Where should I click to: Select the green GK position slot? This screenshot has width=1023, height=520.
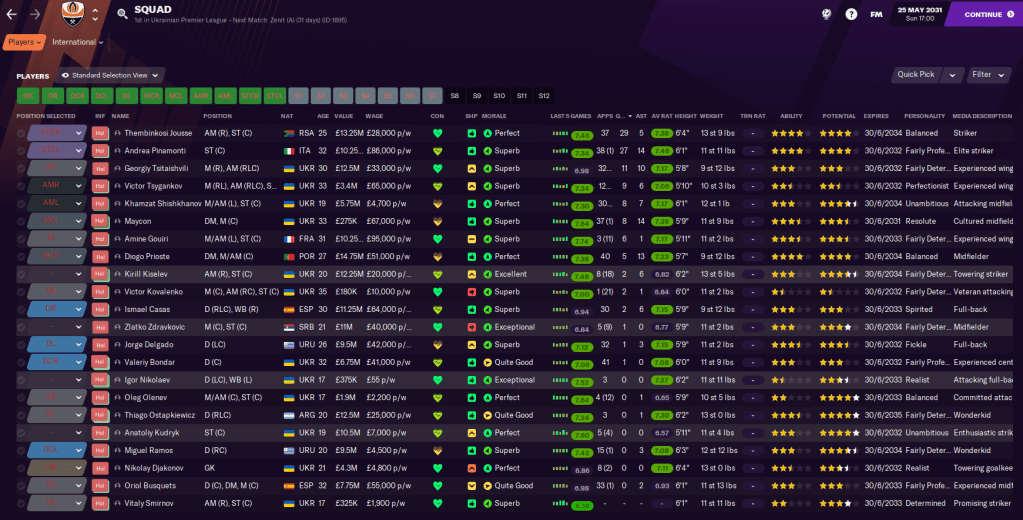pyautogui.click(x=27, y=96)
